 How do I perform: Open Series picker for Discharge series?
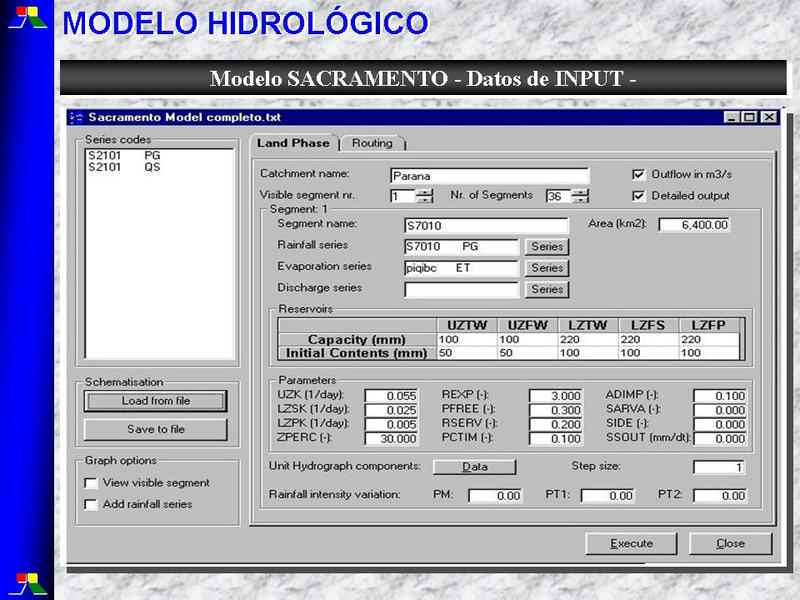click(547, 290)
